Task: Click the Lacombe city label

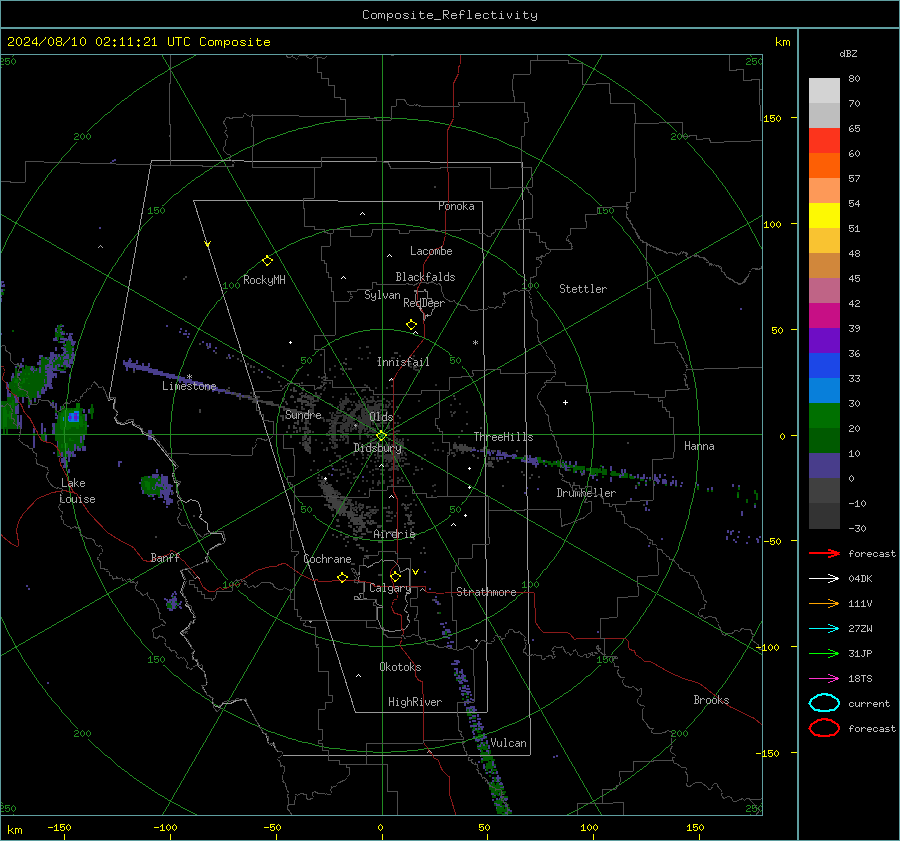Action: click(431, 251)
